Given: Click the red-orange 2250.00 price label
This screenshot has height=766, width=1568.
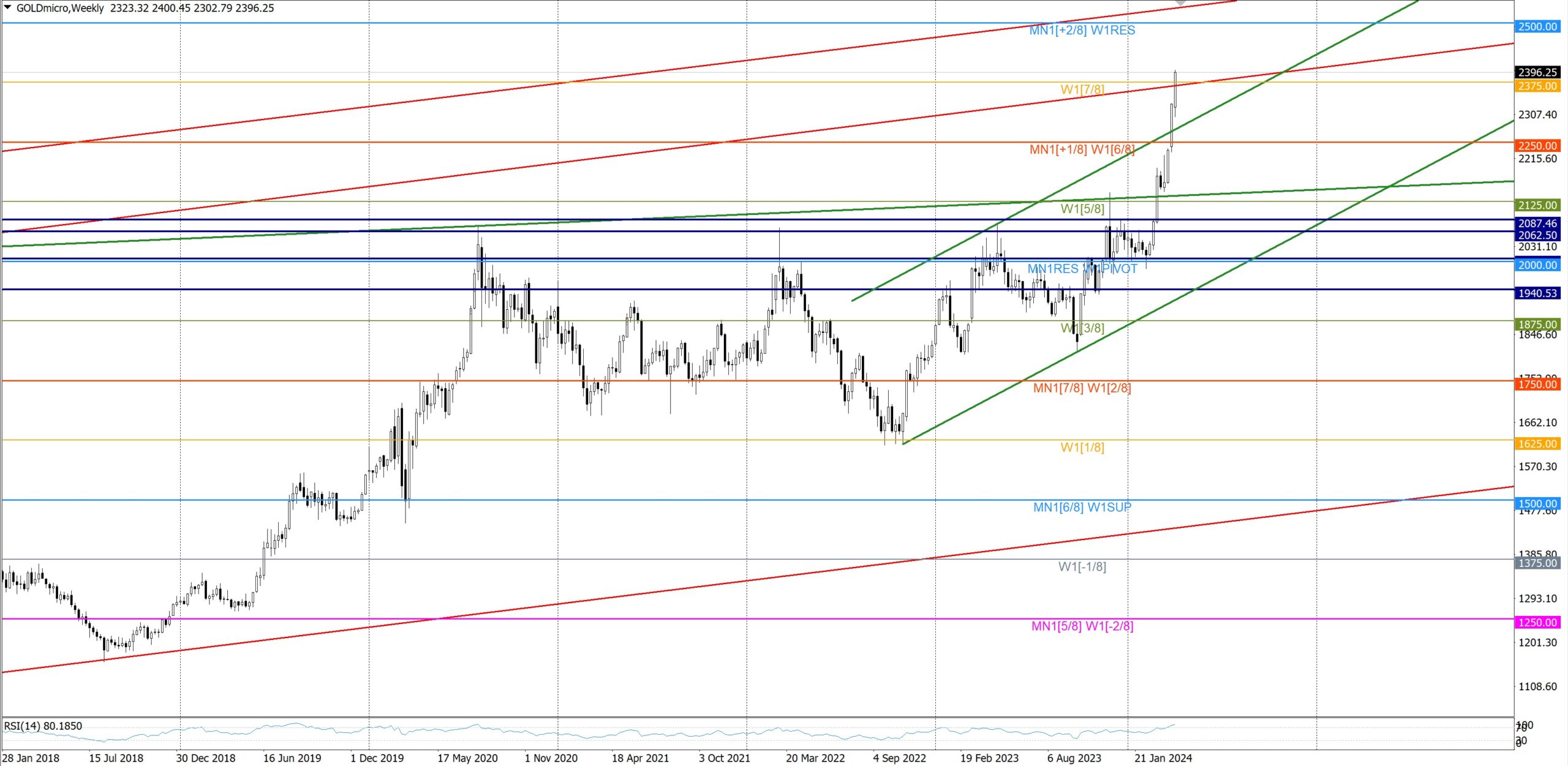Looking at the screenshot, I should pos(1537,146).
